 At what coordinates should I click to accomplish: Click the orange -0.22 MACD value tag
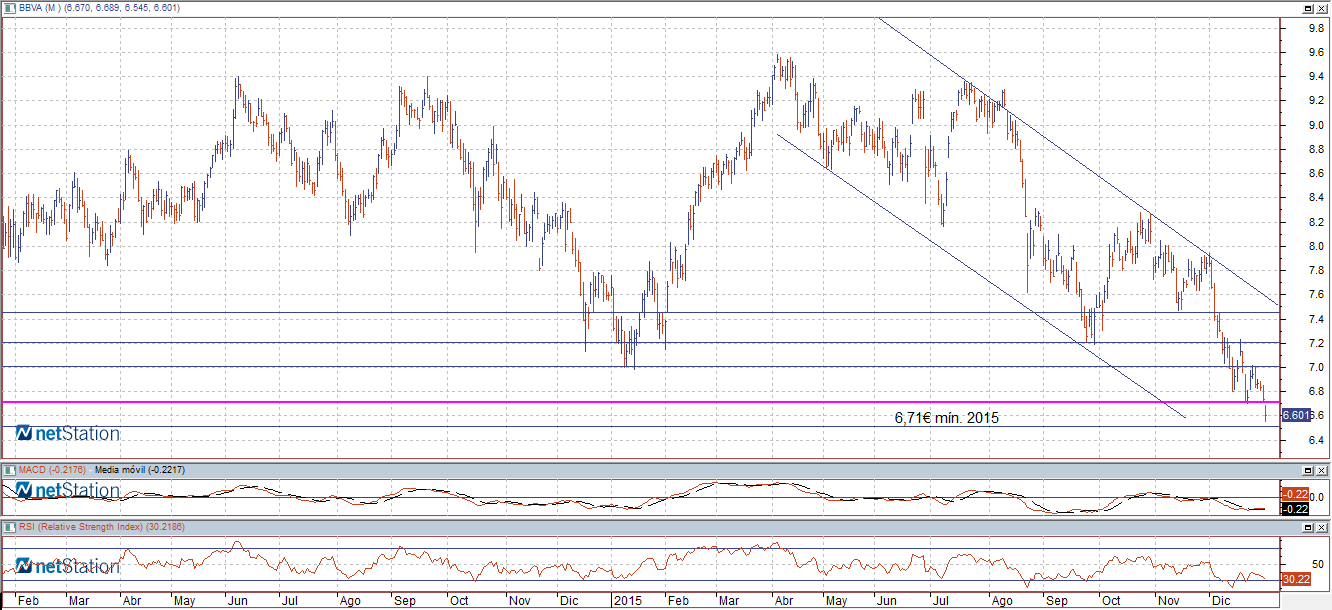(1296, 494)
